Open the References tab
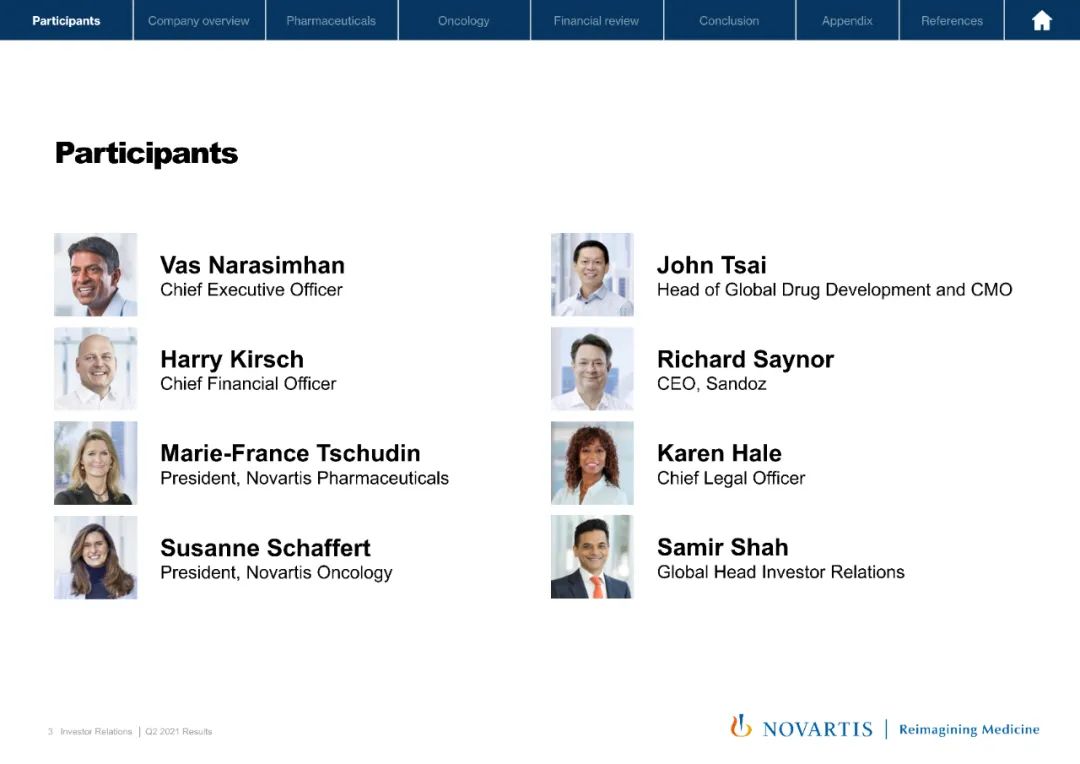 click(x=951, y=20)
